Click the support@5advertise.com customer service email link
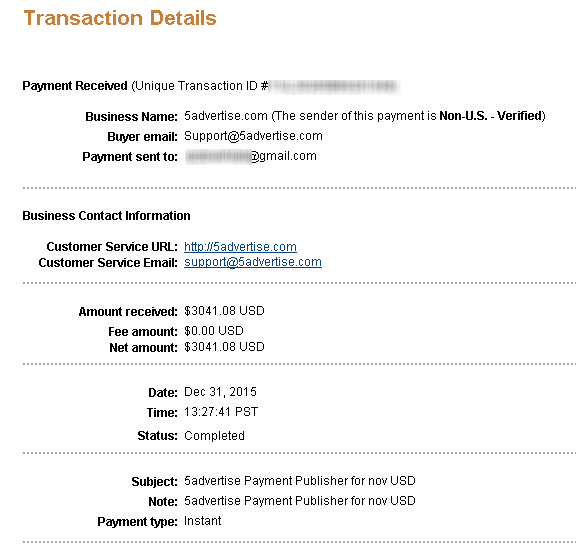This screenshot has height=552, width=576. (x=253, y=262)
